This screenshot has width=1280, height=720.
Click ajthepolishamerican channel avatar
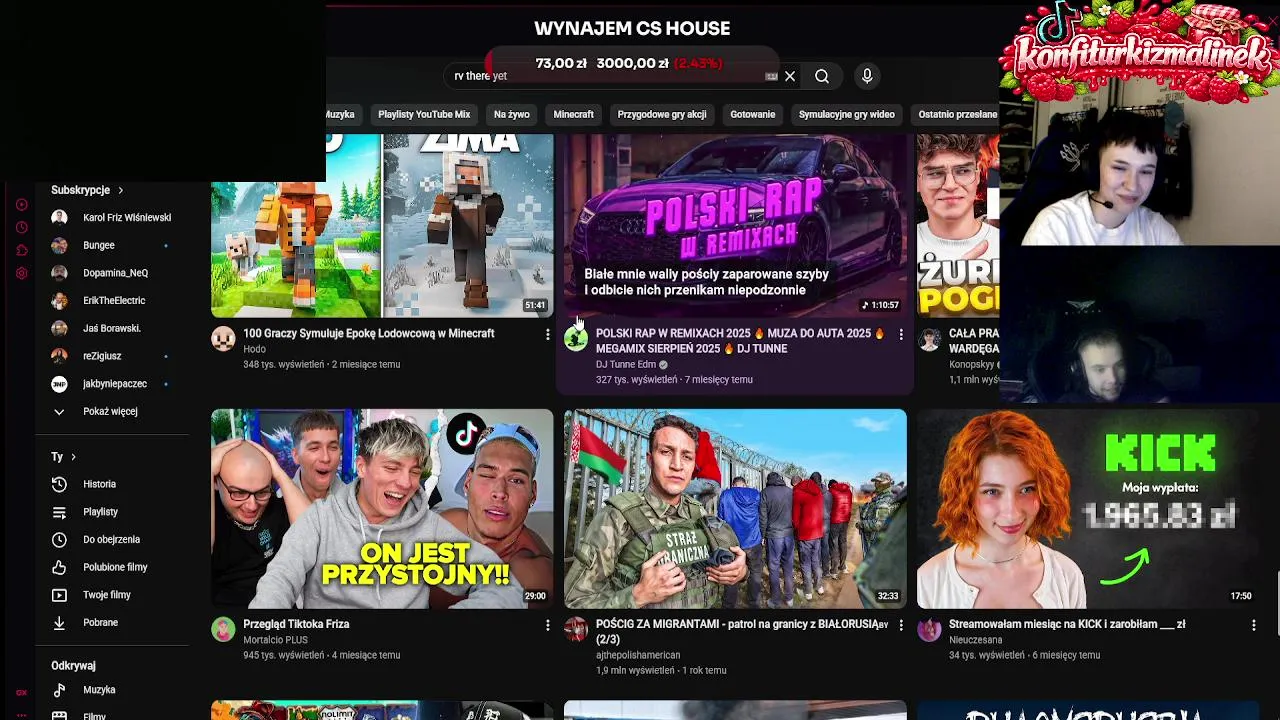pyautogui.click(x=576, y=629)
